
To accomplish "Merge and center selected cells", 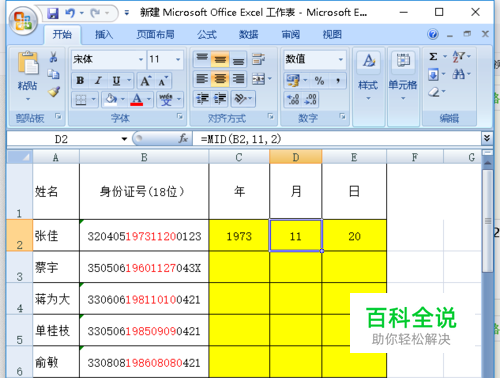I will pos(259,79).
